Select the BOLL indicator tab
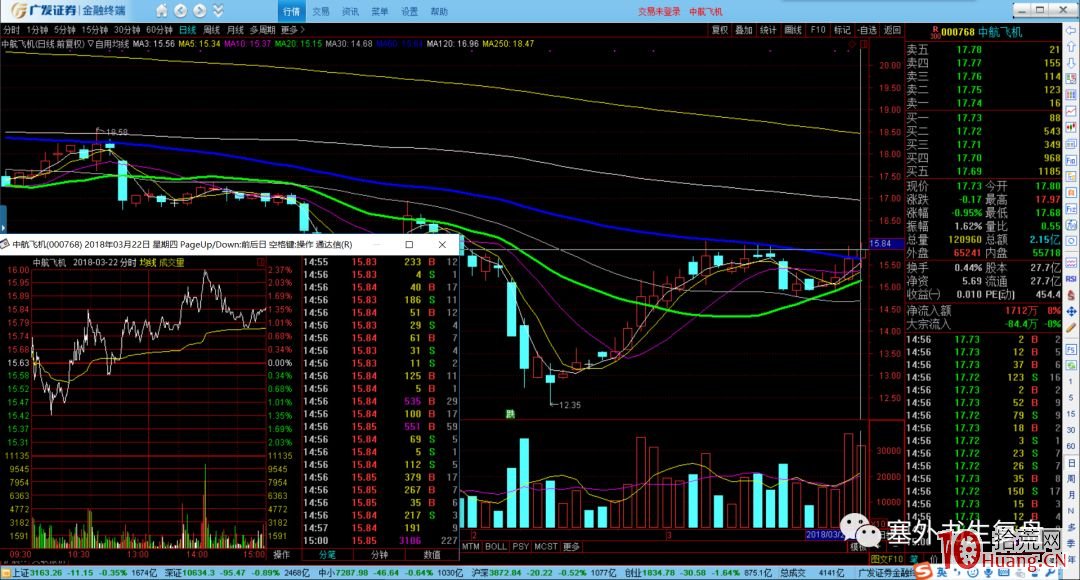 (496, 547)
